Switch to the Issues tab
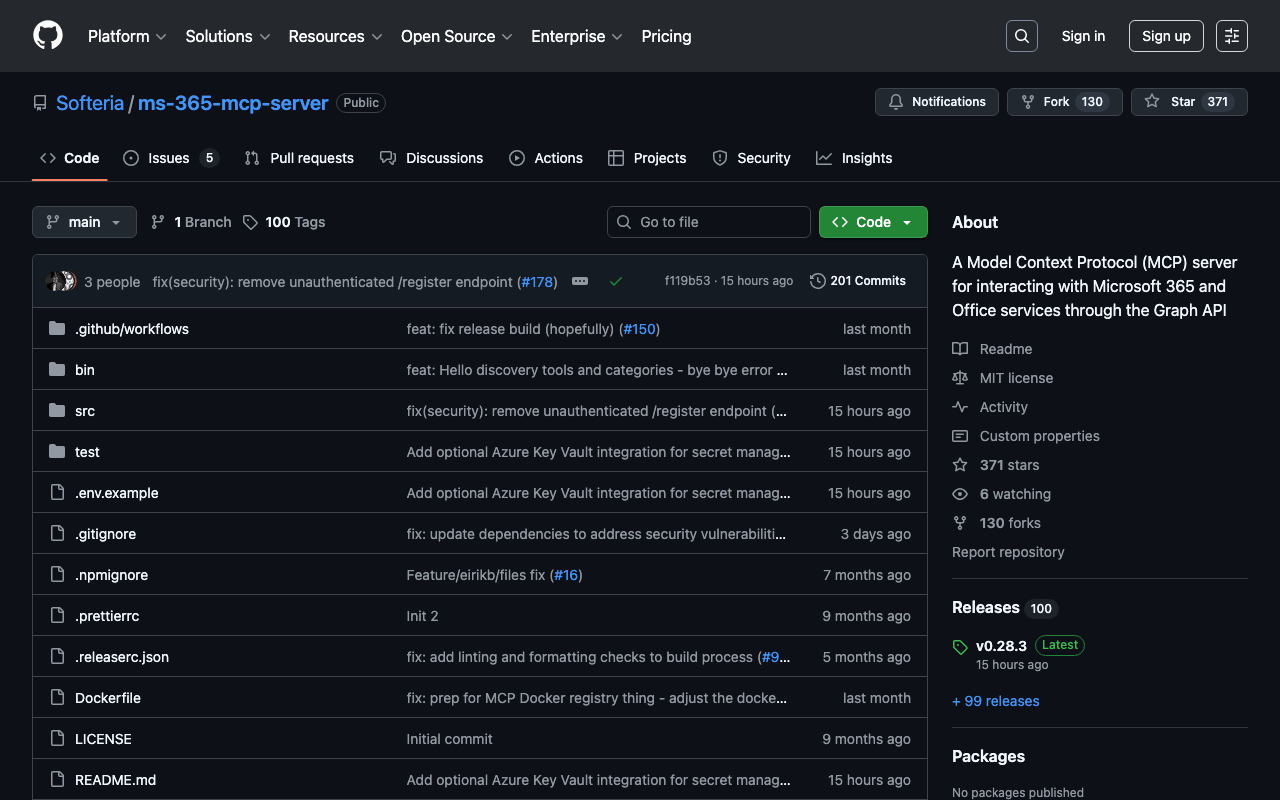 coord(169,158)
